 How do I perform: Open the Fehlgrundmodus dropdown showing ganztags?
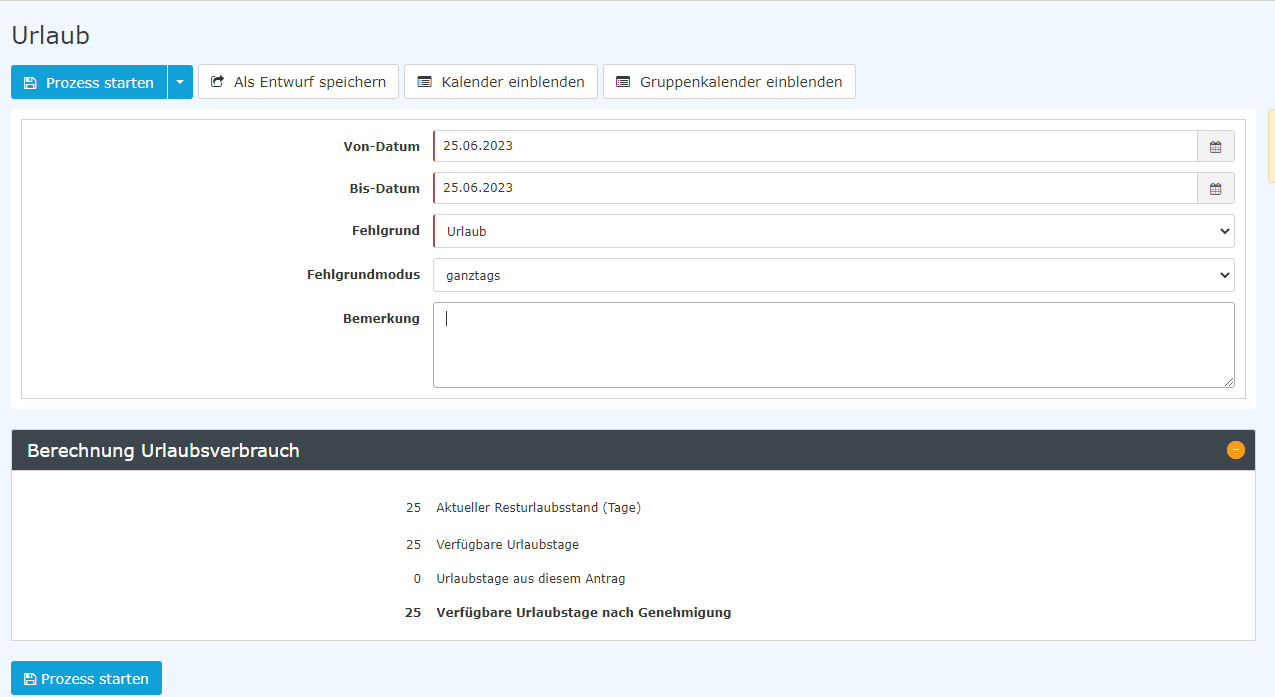(x=833, y=275)
